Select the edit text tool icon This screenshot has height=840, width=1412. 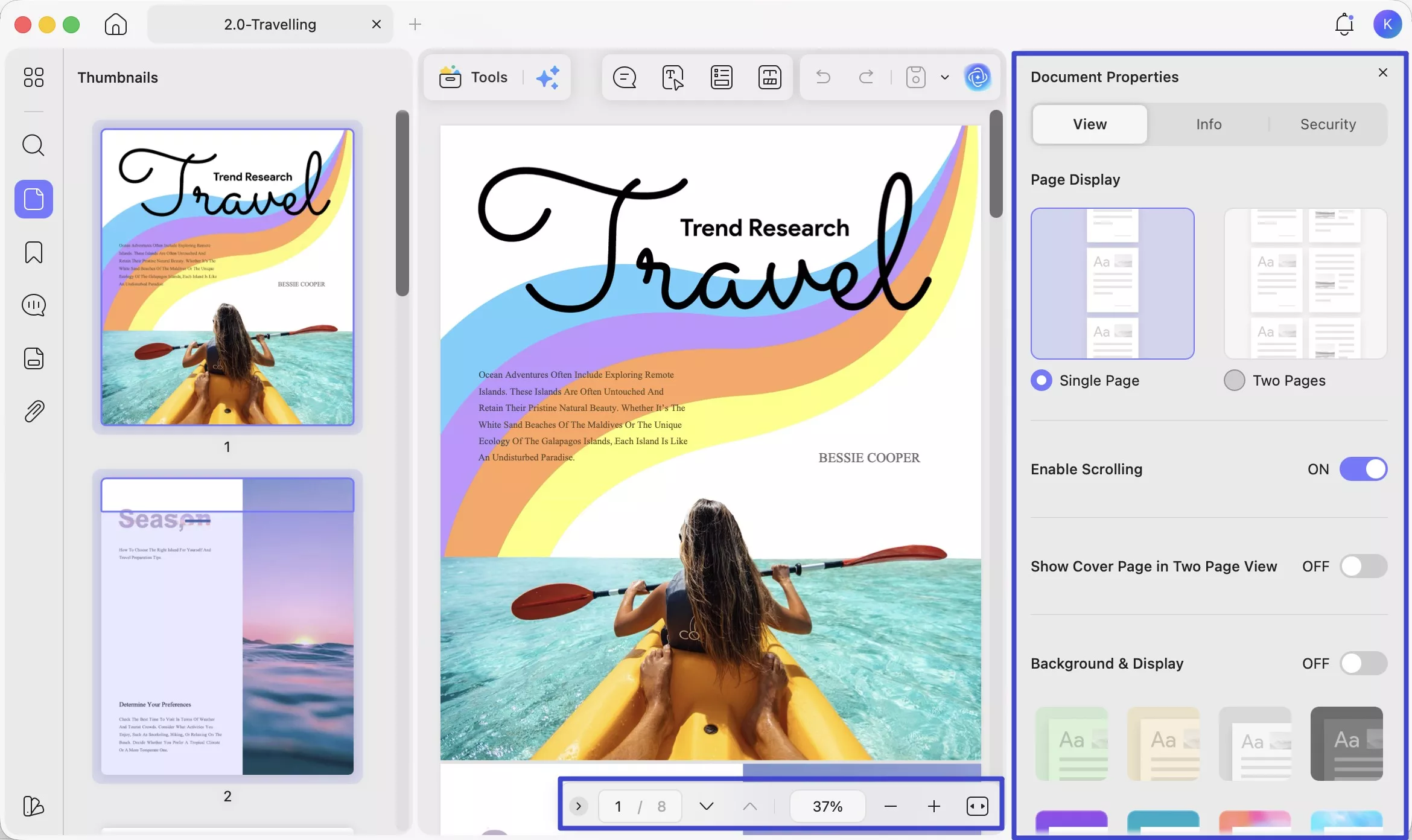point(672,77)
